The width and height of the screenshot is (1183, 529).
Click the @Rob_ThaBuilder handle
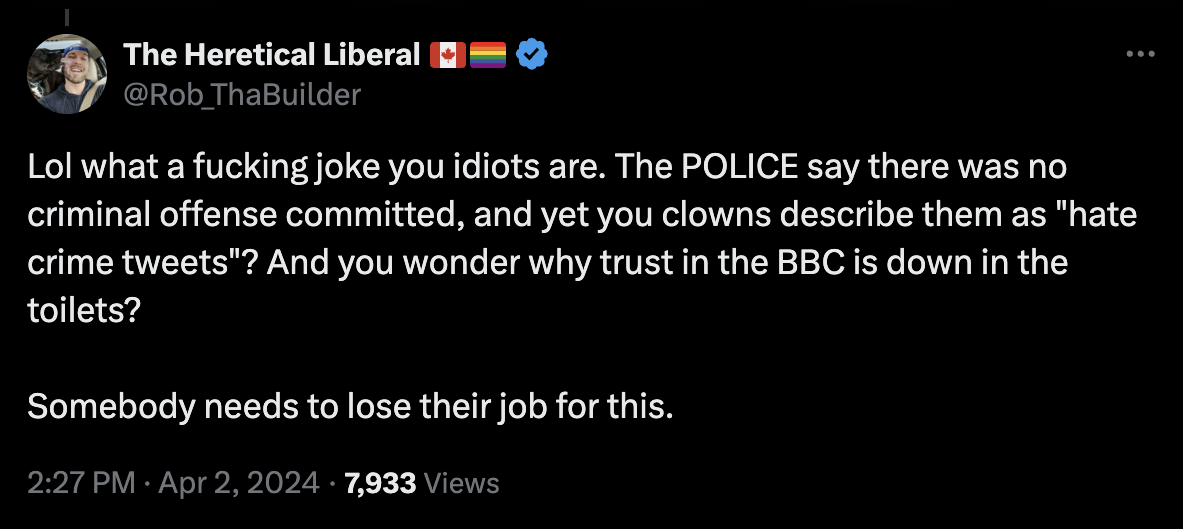(x=241, y=94)
